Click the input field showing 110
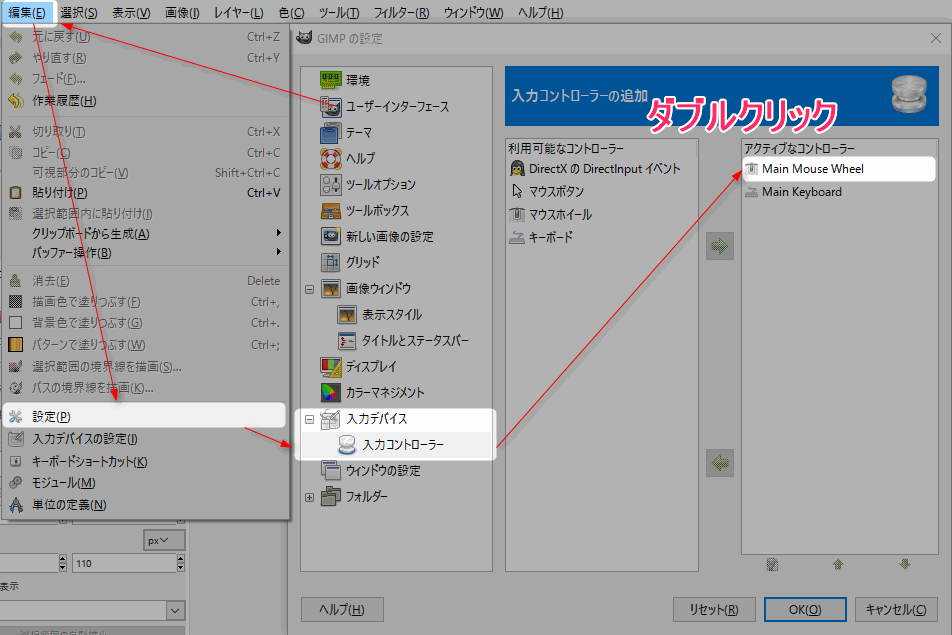952x635 pixels. tap(124, 563)
